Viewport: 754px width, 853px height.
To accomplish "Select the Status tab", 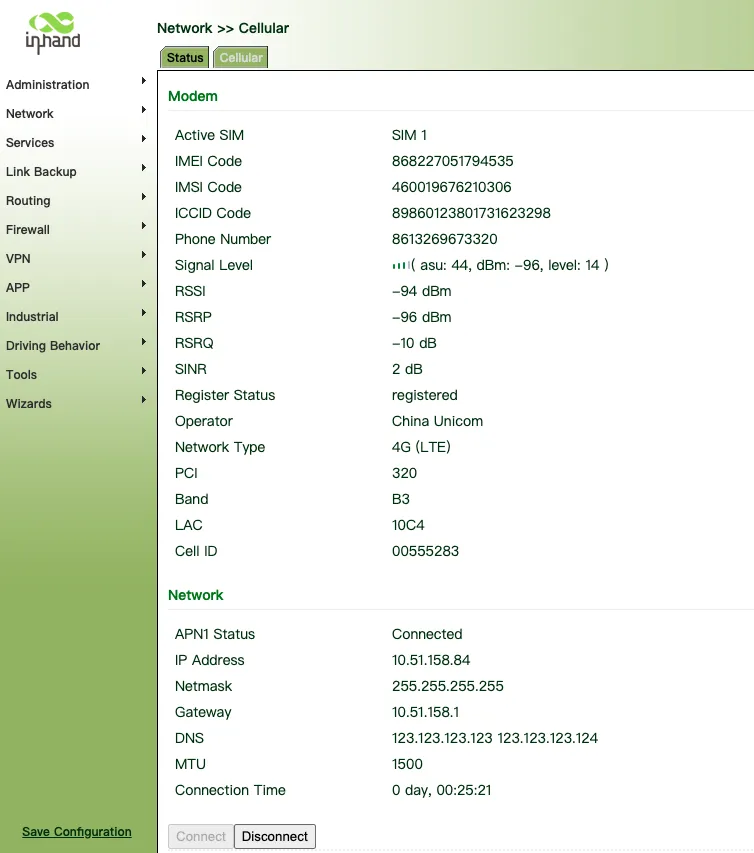I will pyautogui.click(x=185, y=58).
